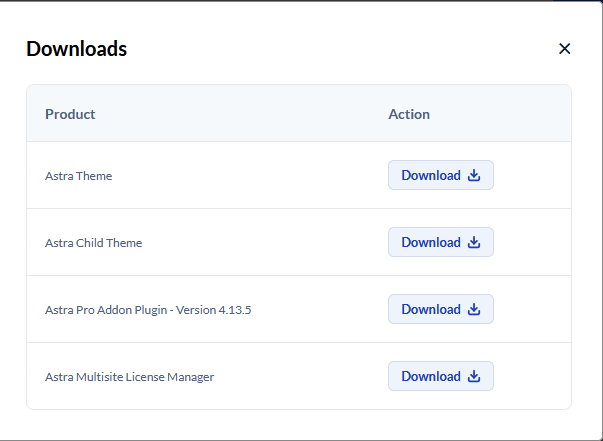The height and width of the screenshot is (441, 603).
Task: Download Astra Pro Addon Plugin
Action: [441, 309]
